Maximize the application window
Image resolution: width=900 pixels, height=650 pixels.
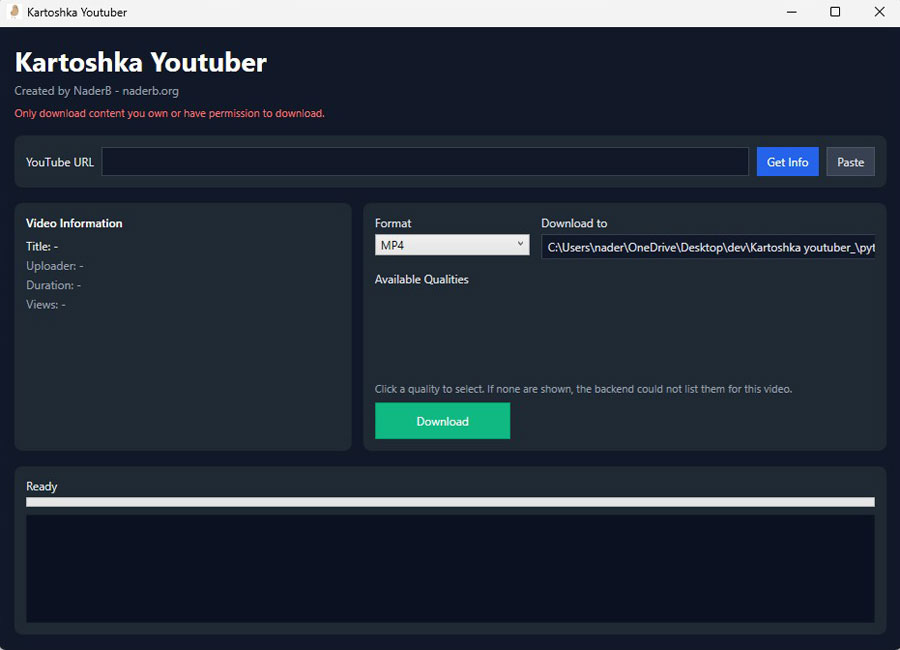835,11
